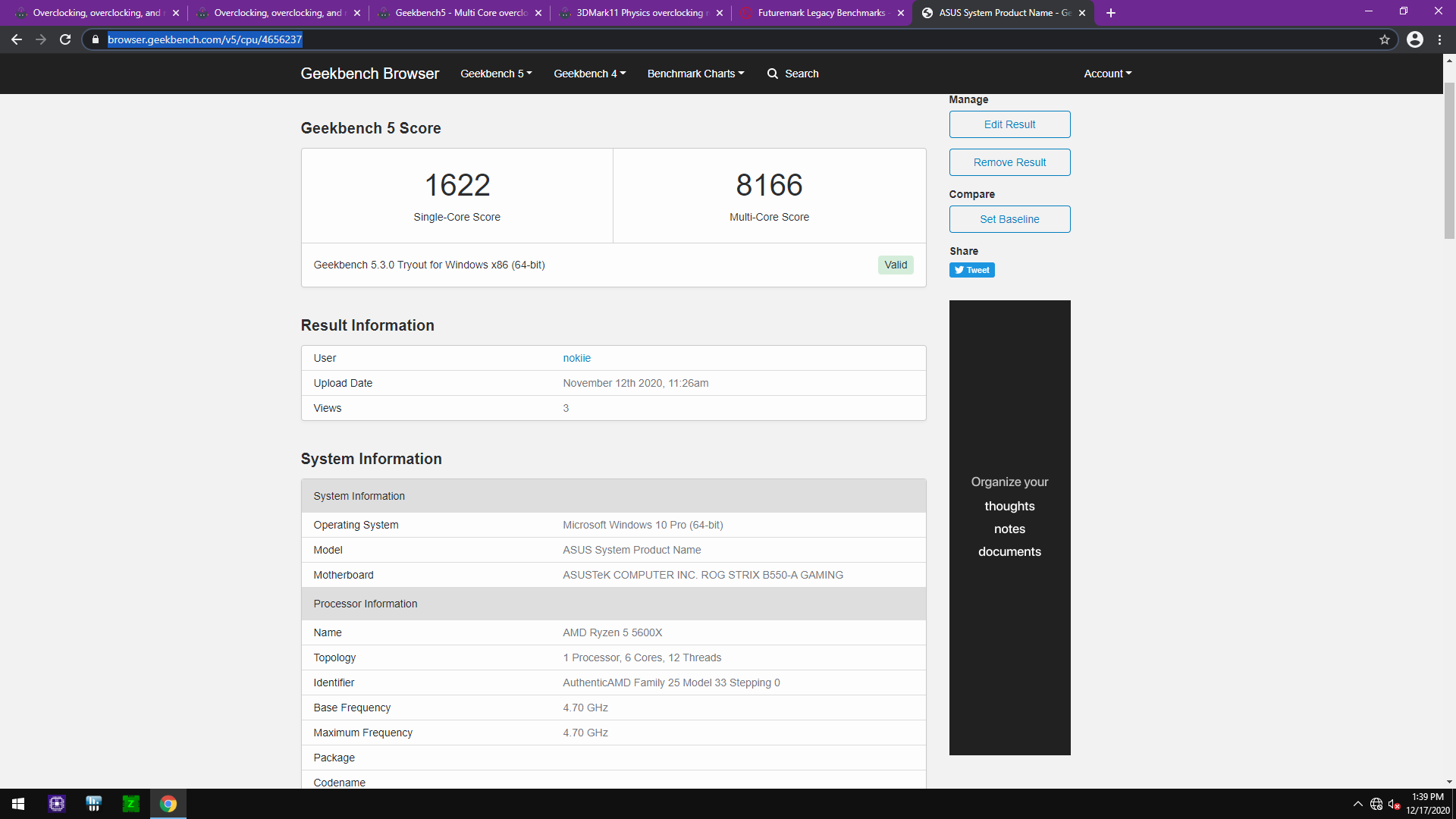Close the Geekbench5 Multi Core tab
1456x819 pixels.
point(538,13)
